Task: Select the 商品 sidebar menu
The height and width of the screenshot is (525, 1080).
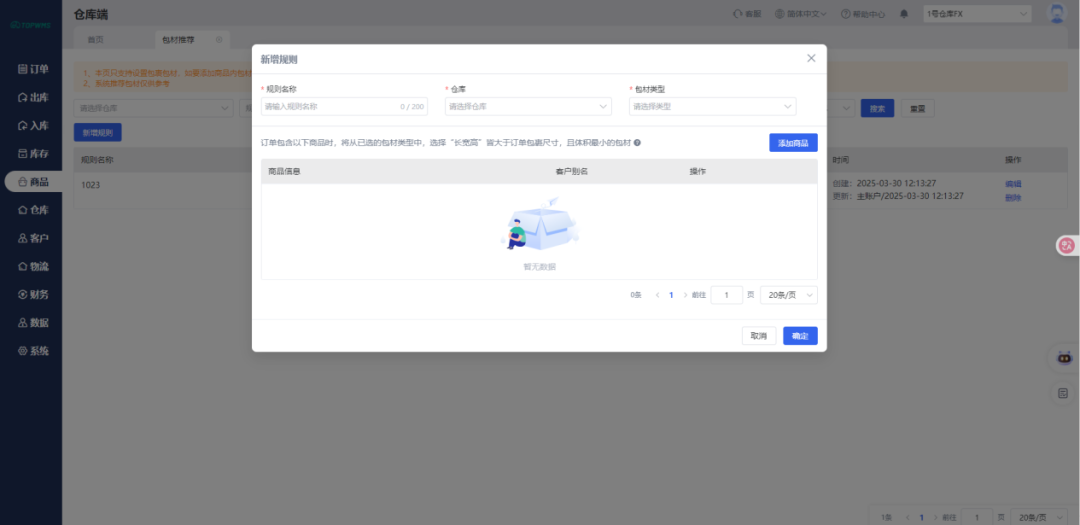Action: [x=33, y=182]
